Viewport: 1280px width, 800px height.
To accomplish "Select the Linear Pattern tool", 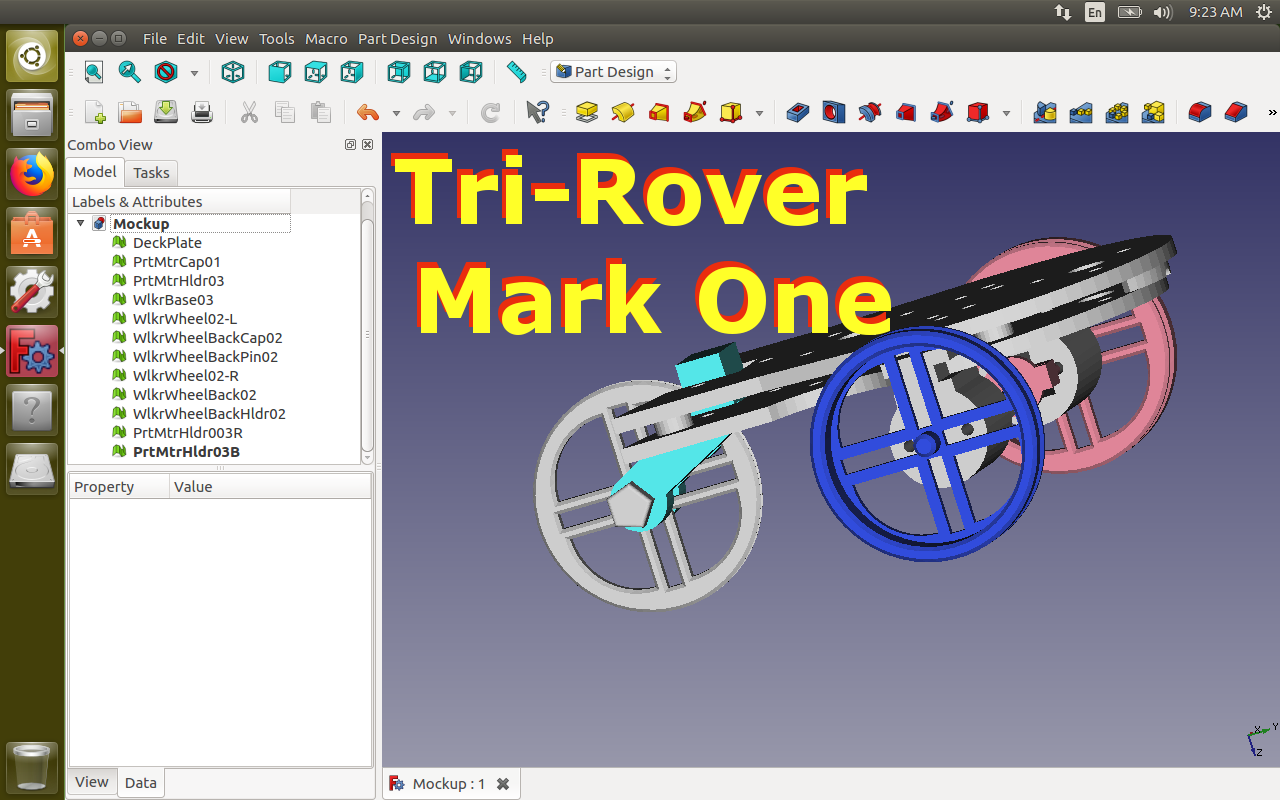I will click(1081, 112).
